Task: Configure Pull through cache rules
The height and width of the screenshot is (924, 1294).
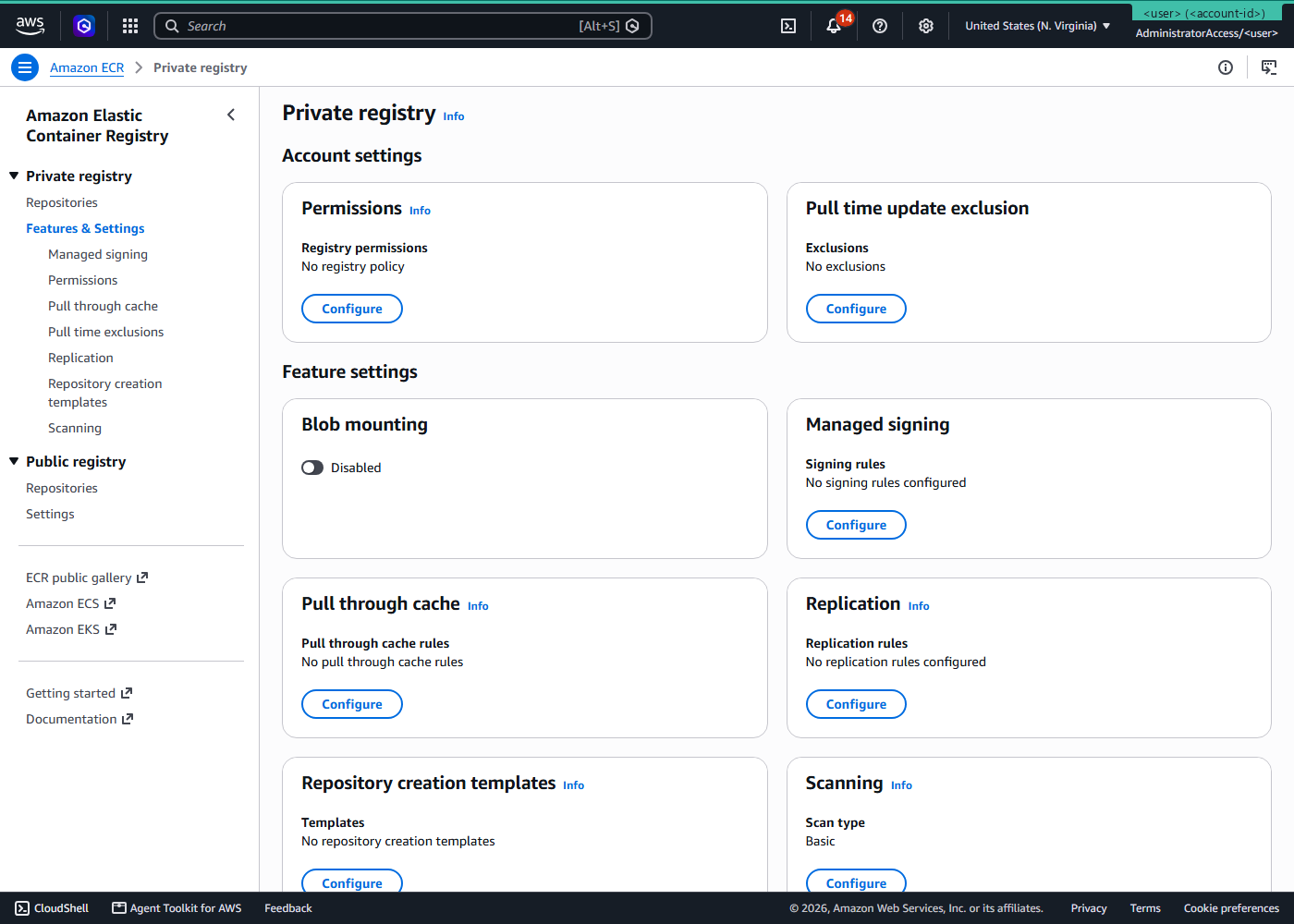Action: tap(352, 704)
